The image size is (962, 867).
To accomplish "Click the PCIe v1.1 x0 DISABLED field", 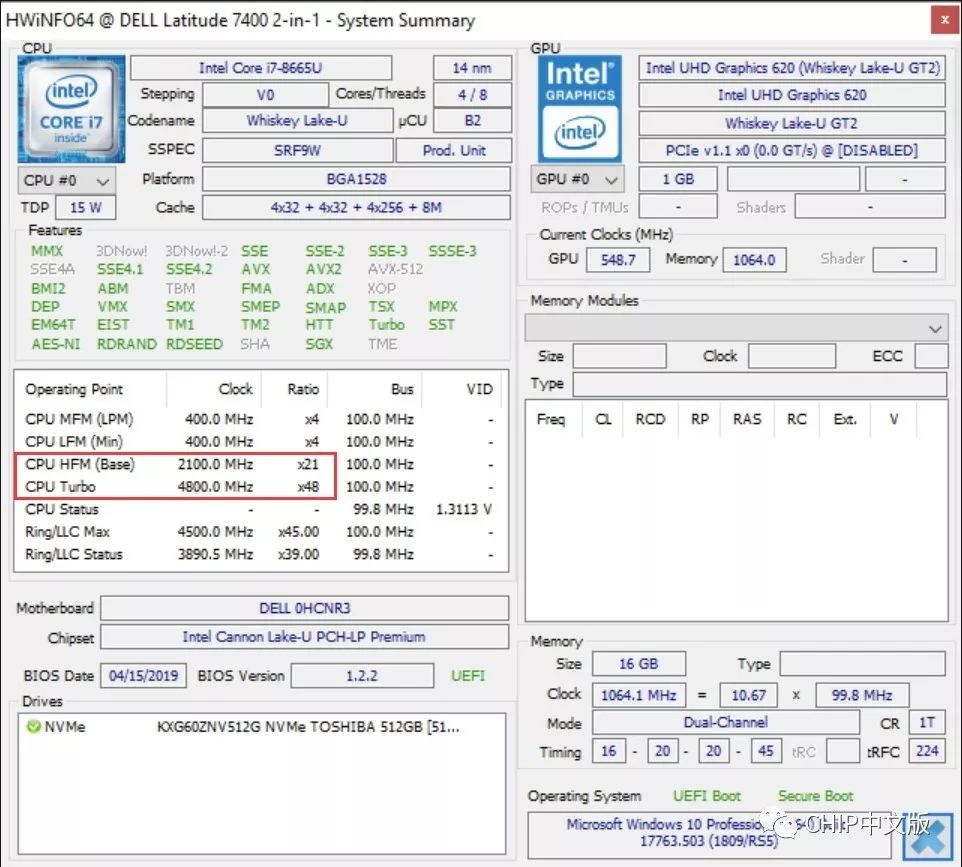I will pos(792,150).
